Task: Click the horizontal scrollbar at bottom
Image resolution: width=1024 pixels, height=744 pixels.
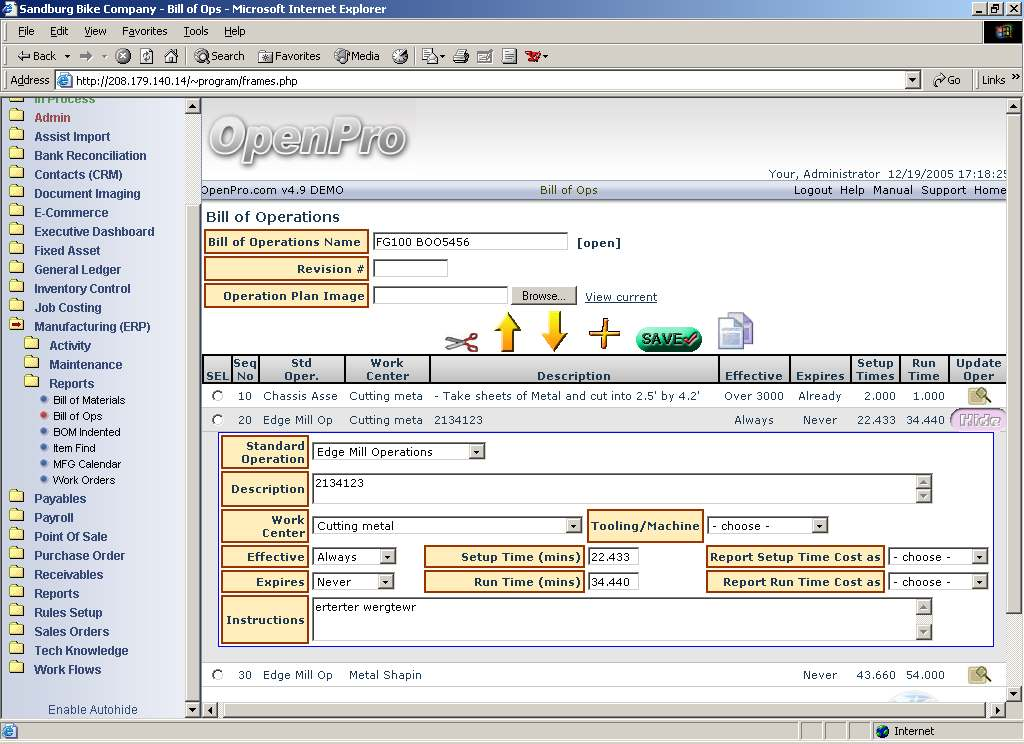Action: point(600,710)
